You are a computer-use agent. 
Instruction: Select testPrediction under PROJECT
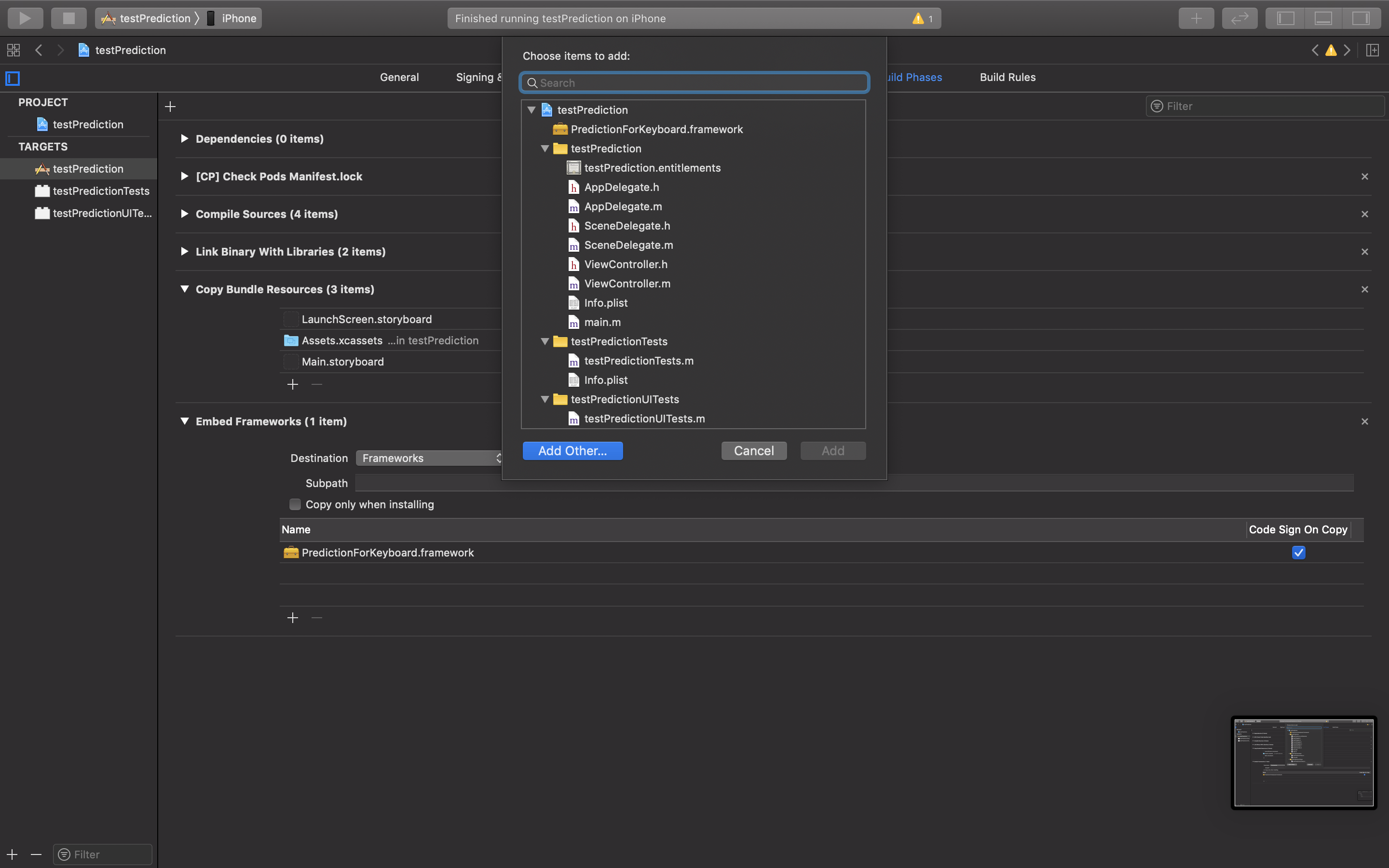pyautogui.click(x=79, y=124)
